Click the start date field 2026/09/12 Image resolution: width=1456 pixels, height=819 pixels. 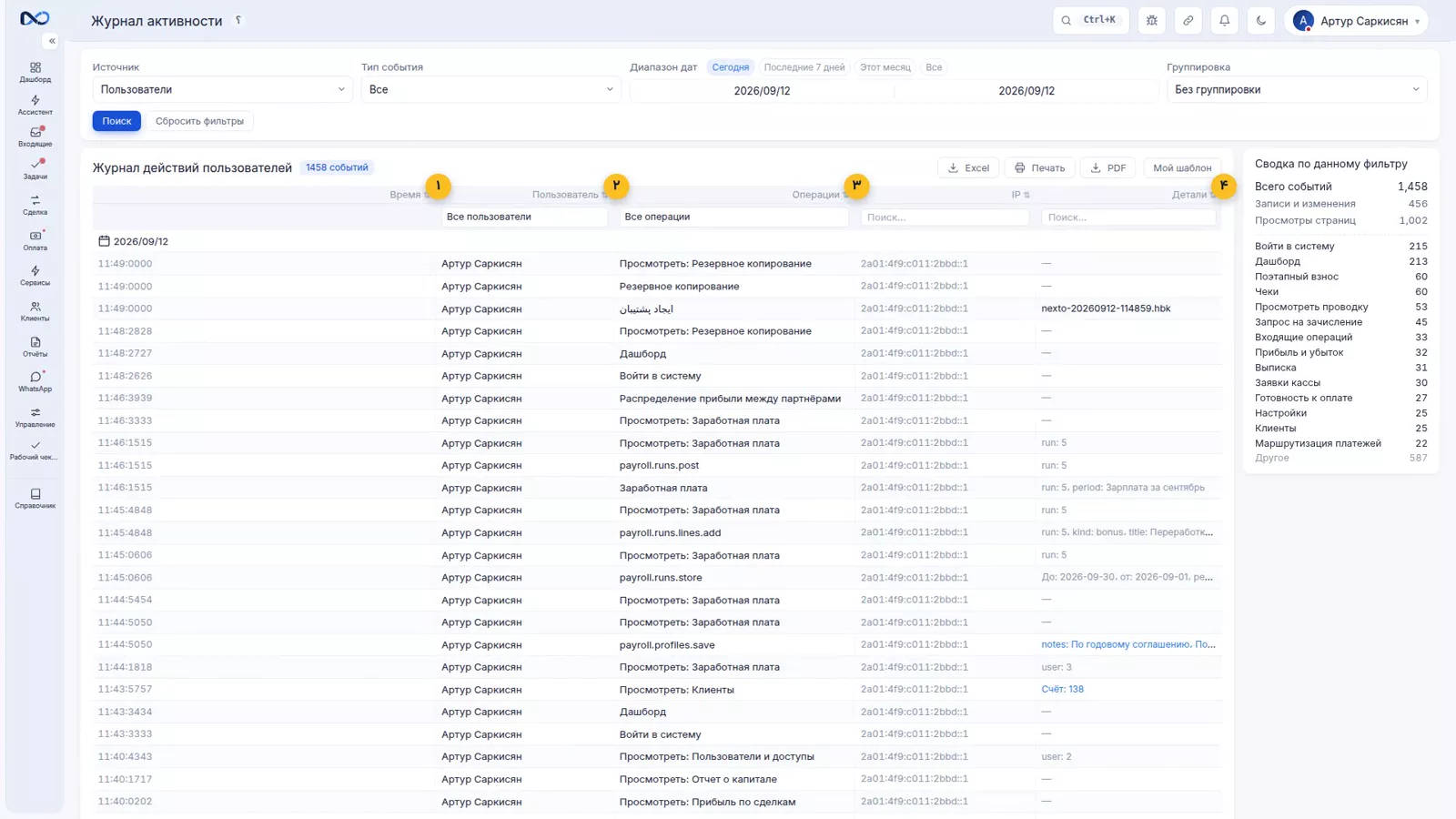point(762,91)
